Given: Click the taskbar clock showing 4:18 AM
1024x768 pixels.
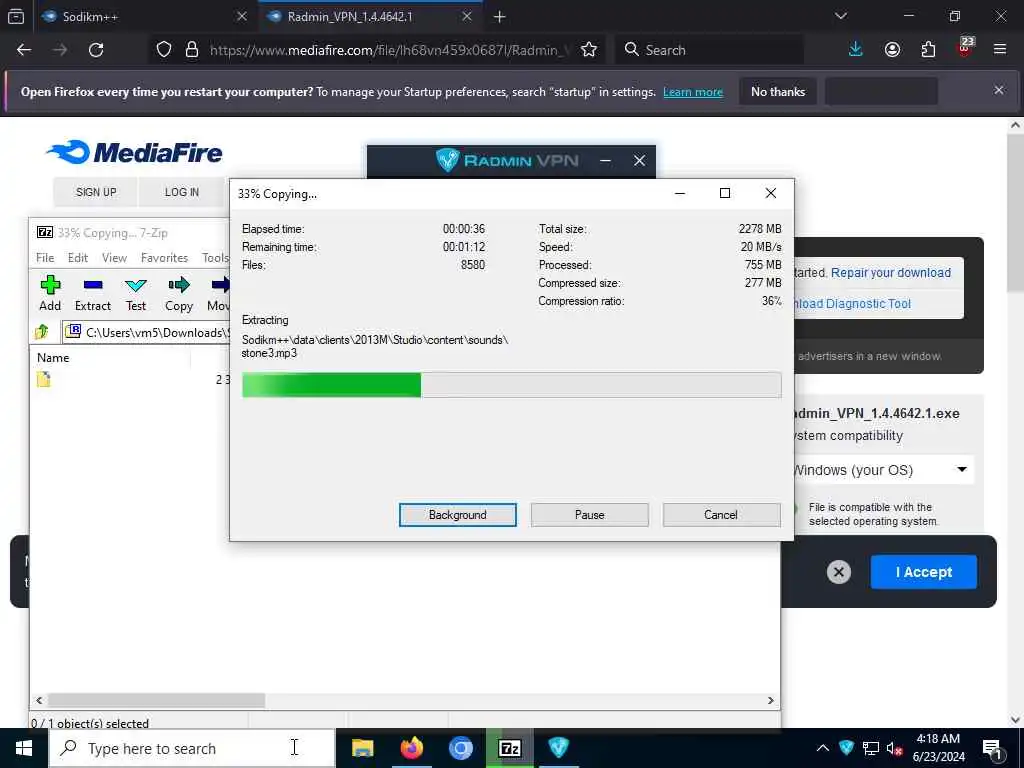Looking at the screenshot, I should point(938,748).
